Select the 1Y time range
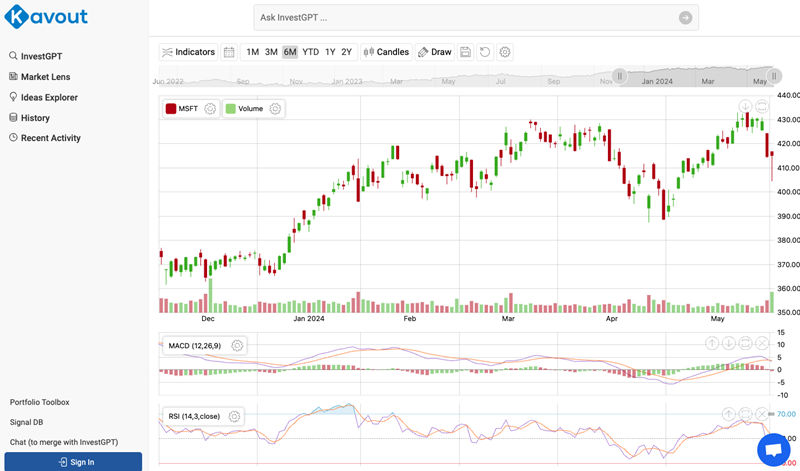800x471 pixels. (330, 52)
